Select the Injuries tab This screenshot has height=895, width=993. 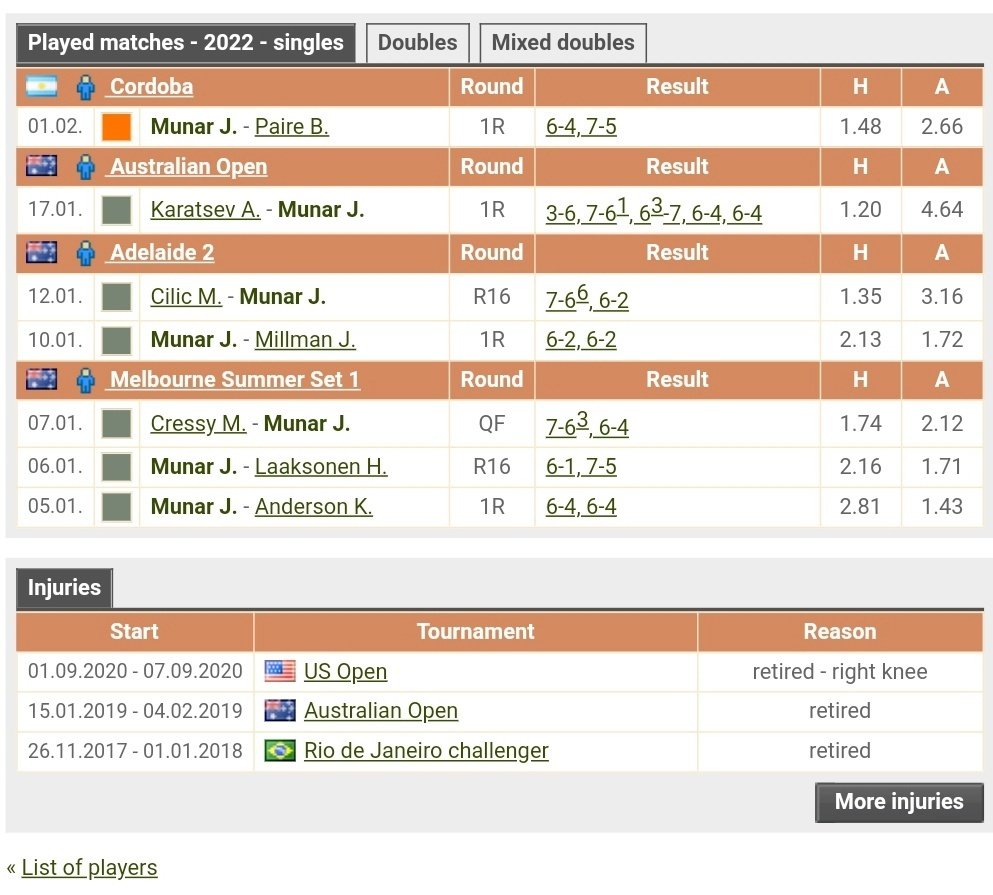click(64, 587)
